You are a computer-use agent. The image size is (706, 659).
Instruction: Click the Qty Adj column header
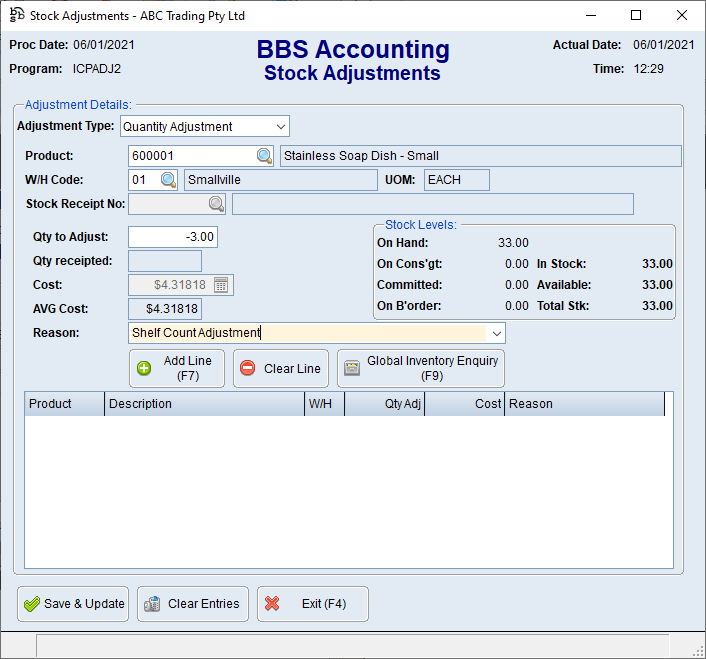coord(384,404)
